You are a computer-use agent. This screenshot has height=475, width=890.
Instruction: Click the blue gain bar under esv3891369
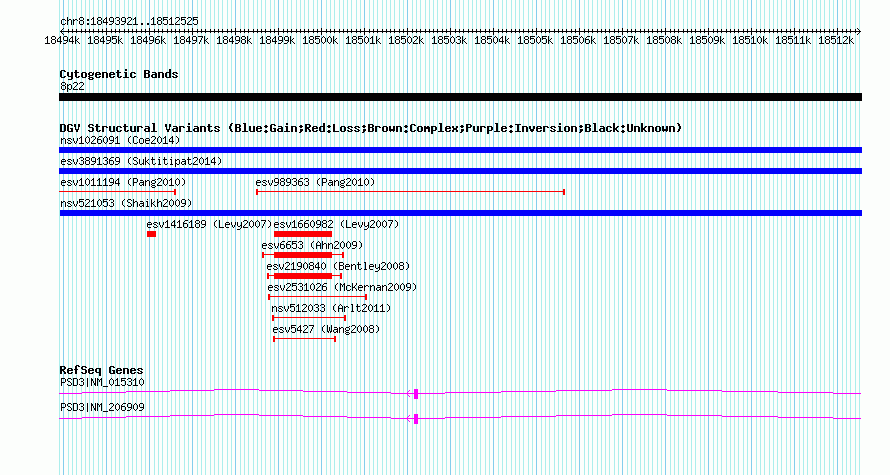tap(460, 171)
